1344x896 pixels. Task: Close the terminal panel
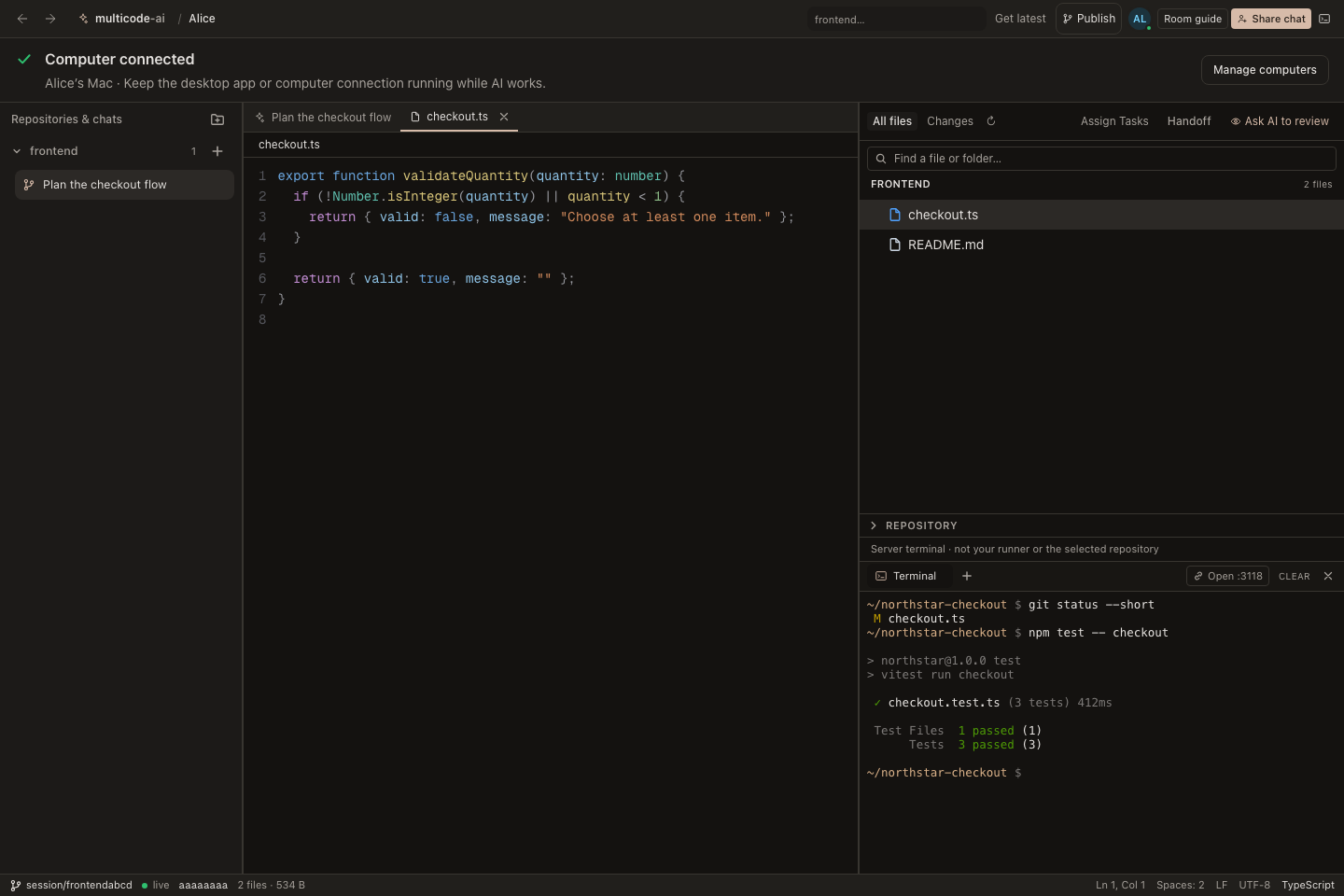(1328, 576)
